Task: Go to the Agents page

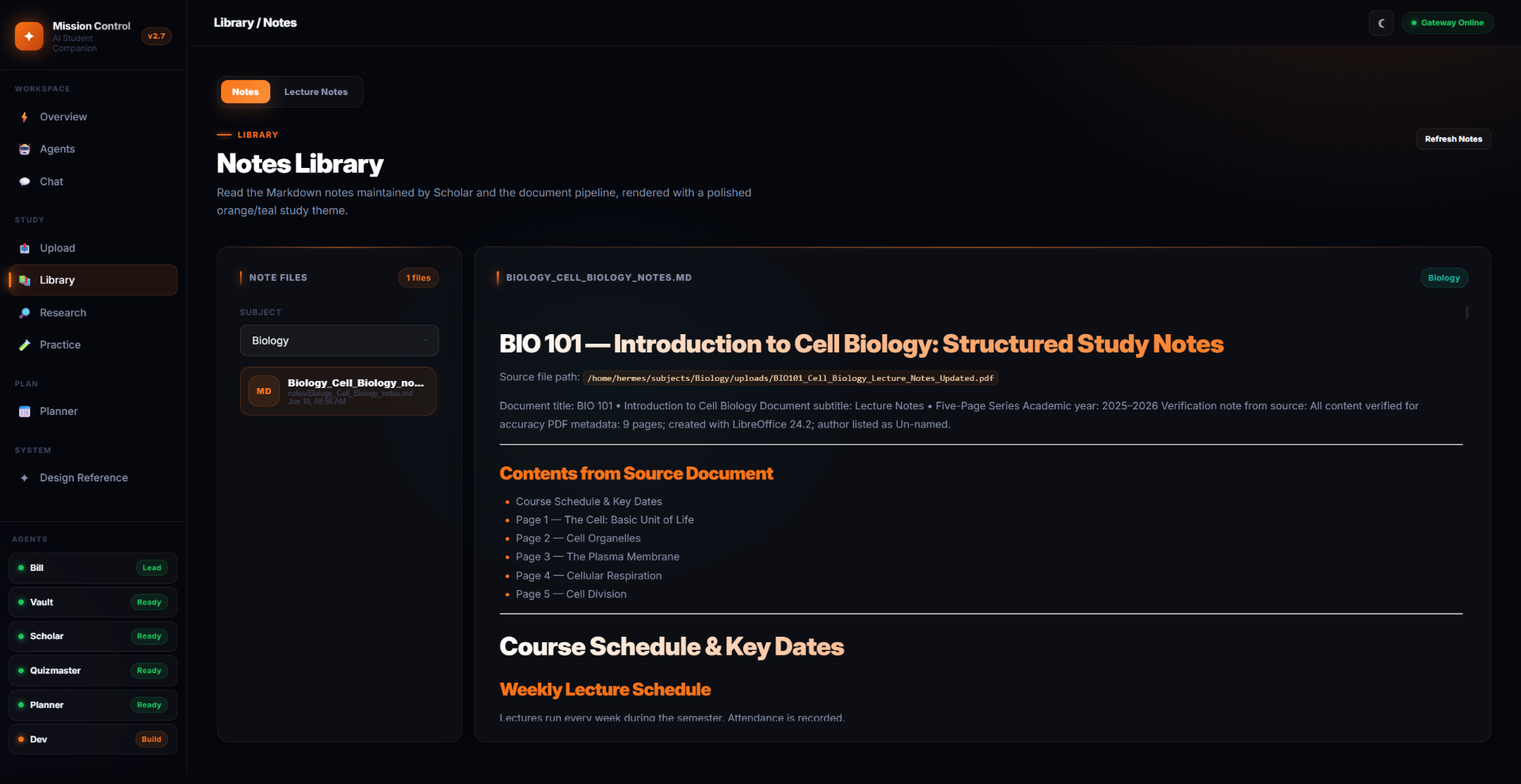Action: click(x=93, y=150)
